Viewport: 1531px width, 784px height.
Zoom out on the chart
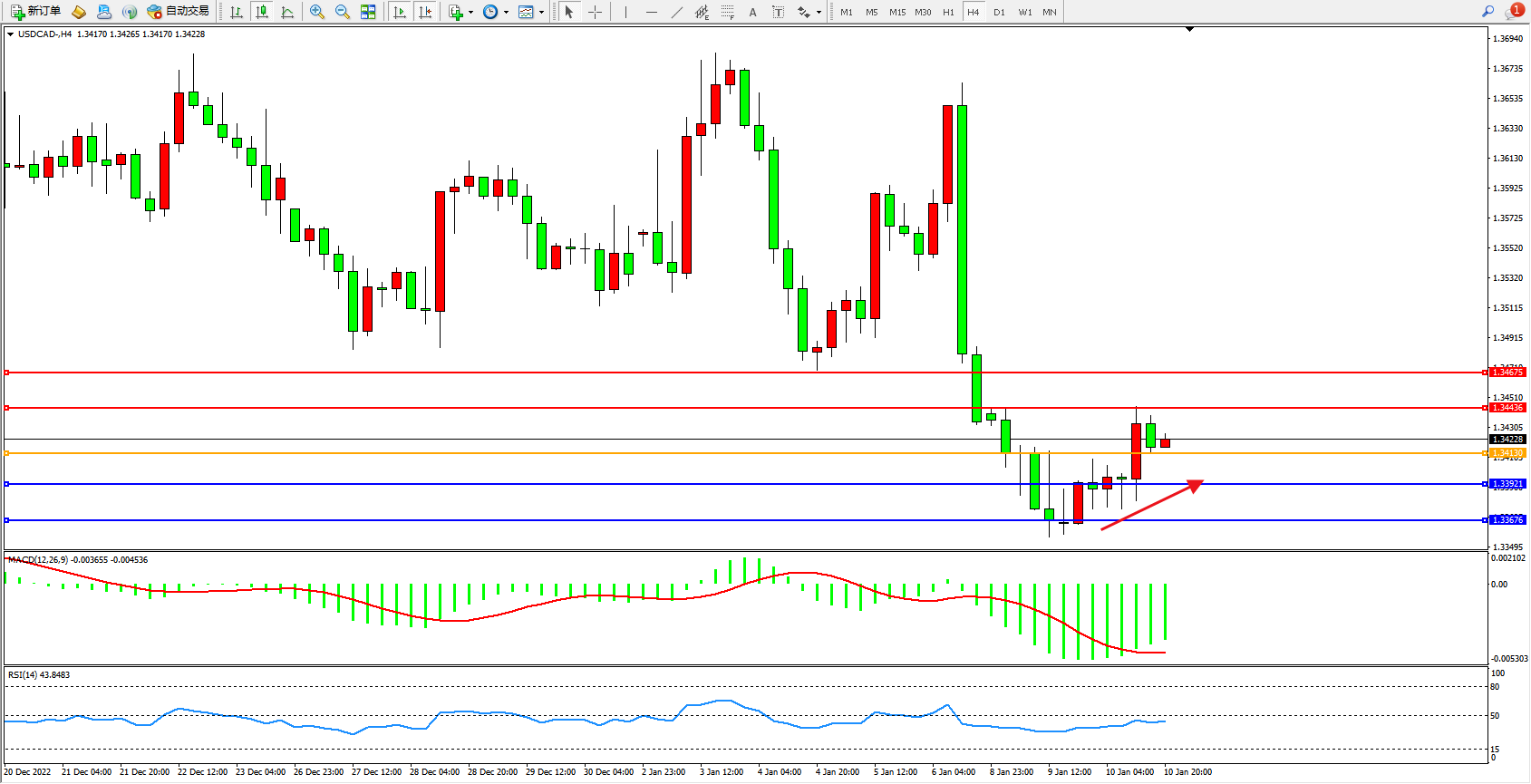(x=343, y=12)
